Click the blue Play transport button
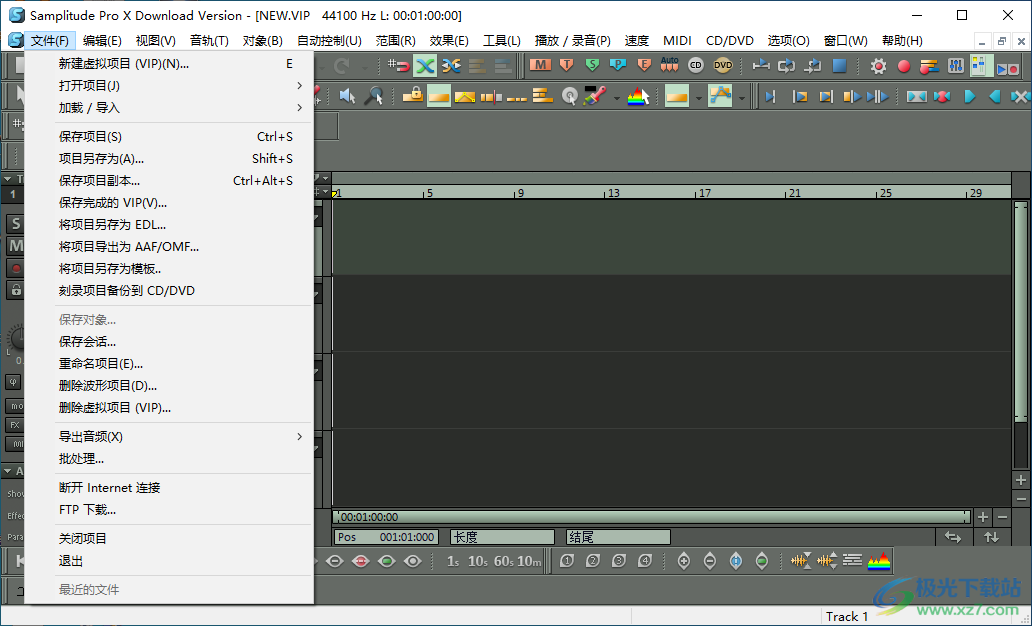 (968, 96)
